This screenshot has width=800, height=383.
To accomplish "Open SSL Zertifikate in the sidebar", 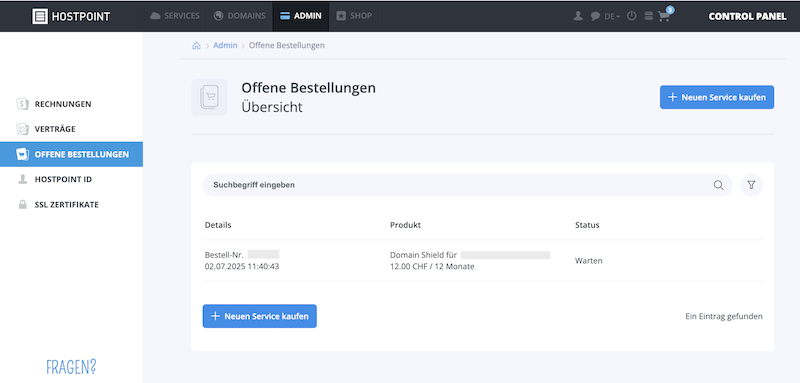I will pos(71,205).
